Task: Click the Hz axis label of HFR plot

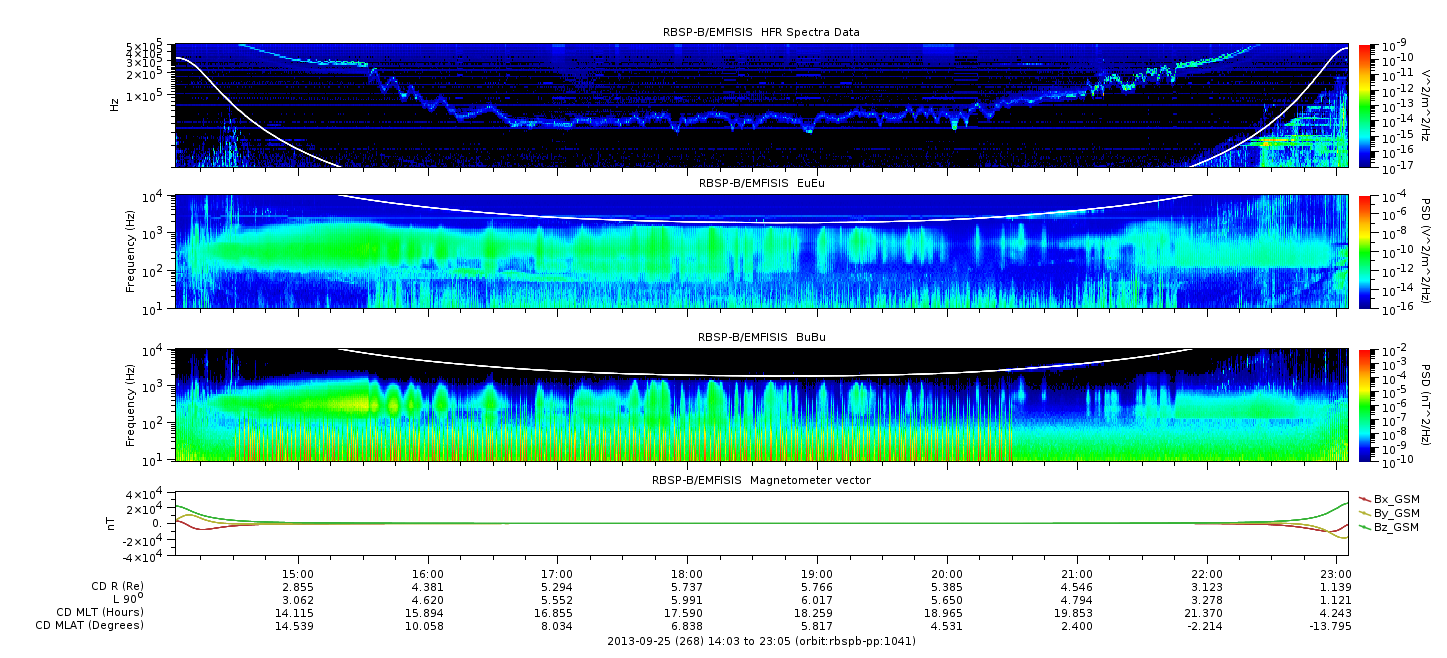Action: [x=116, y=103]
